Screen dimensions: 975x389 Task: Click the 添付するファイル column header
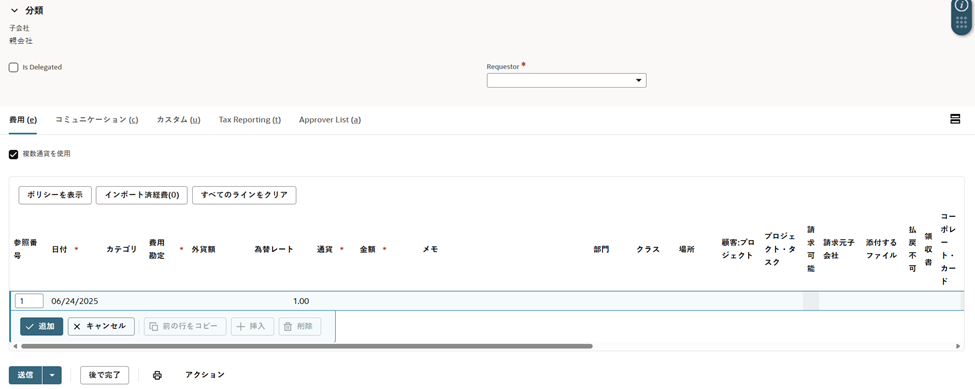pos(882,249)
